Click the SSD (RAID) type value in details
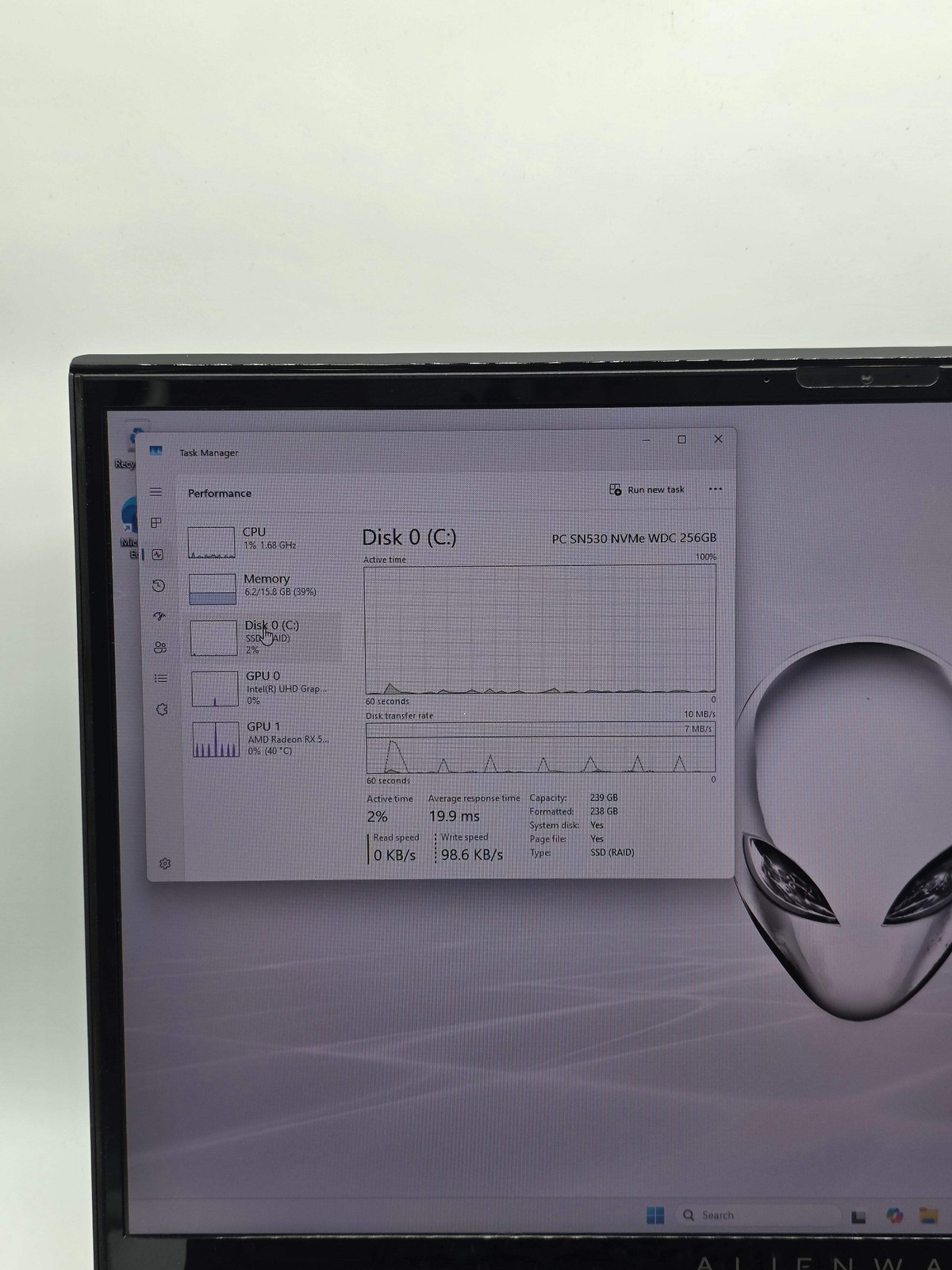The image size is (952, 1270). tap(612, 852)
